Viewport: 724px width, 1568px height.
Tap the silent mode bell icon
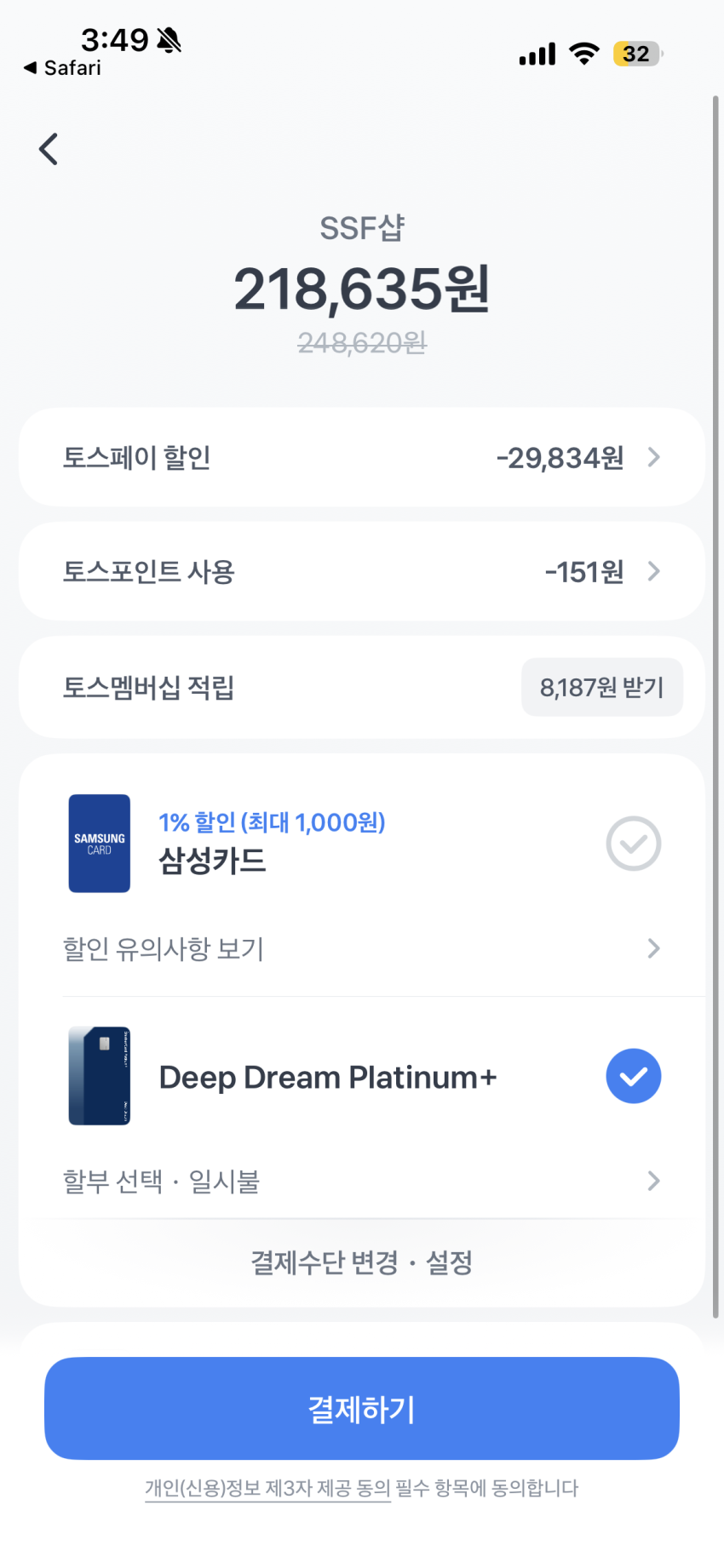(x=170, y=39)
